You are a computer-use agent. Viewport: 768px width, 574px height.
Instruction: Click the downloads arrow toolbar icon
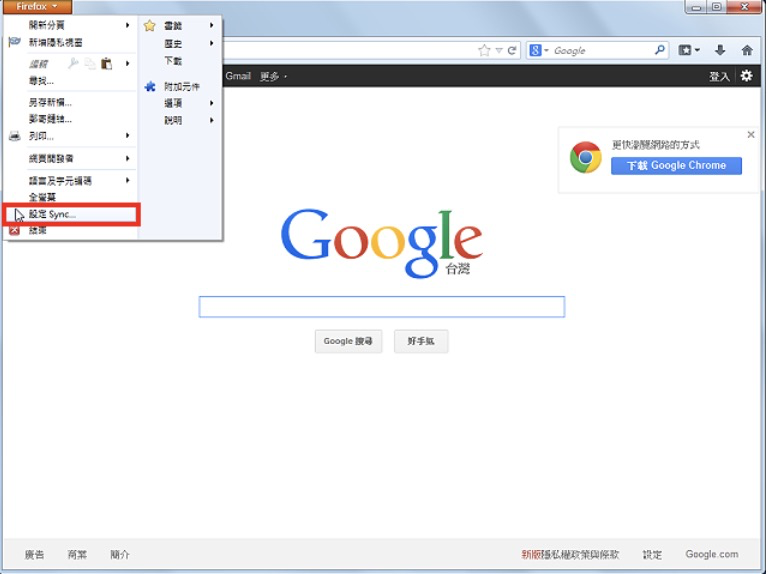click(720, 50)
